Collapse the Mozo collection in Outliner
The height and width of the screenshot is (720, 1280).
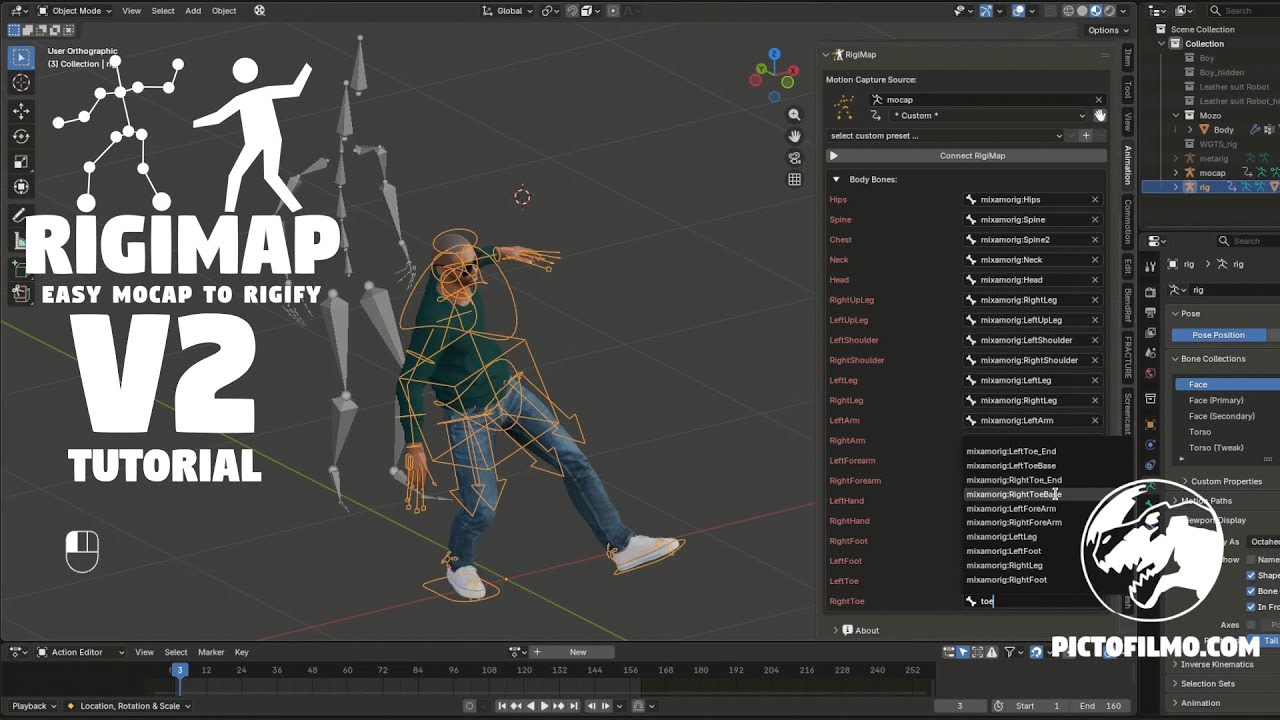[x=1176, y=116]
